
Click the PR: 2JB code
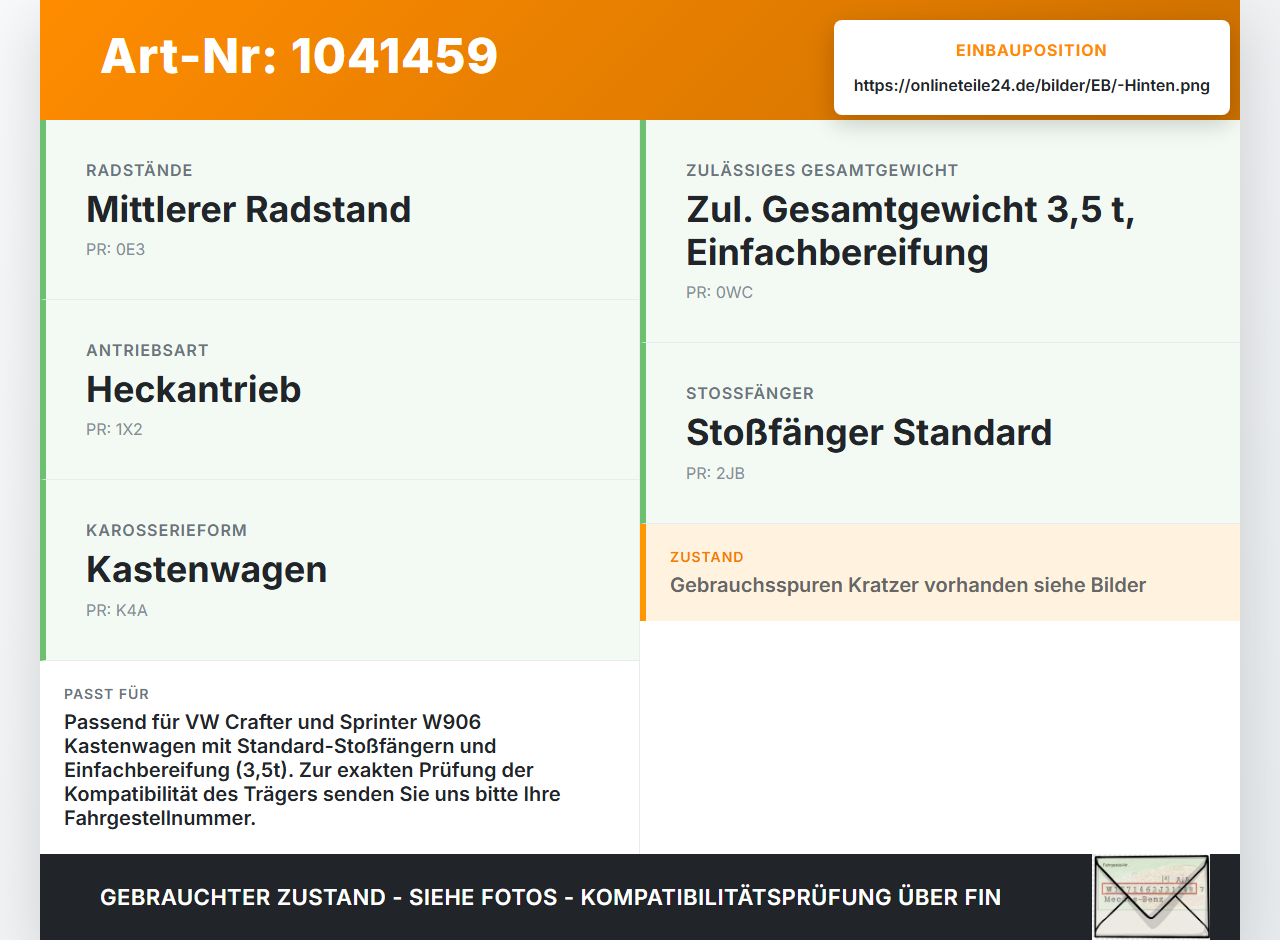coord(716,473)
